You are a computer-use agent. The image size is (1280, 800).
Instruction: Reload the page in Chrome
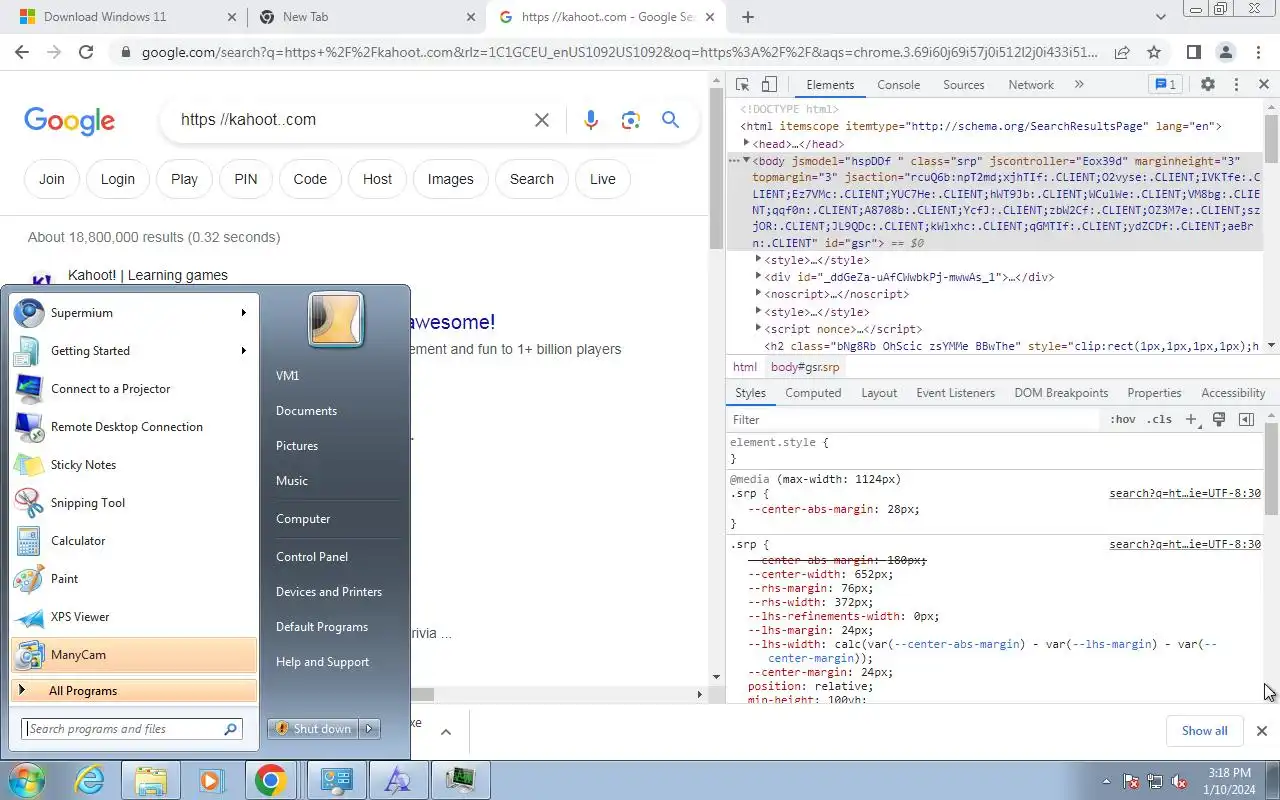[x=86, y=52]
